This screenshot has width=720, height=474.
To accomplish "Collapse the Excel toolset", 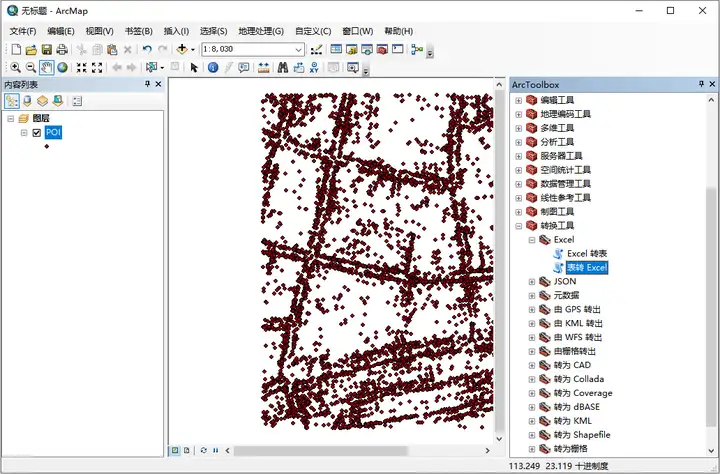I will pos(533,240).
